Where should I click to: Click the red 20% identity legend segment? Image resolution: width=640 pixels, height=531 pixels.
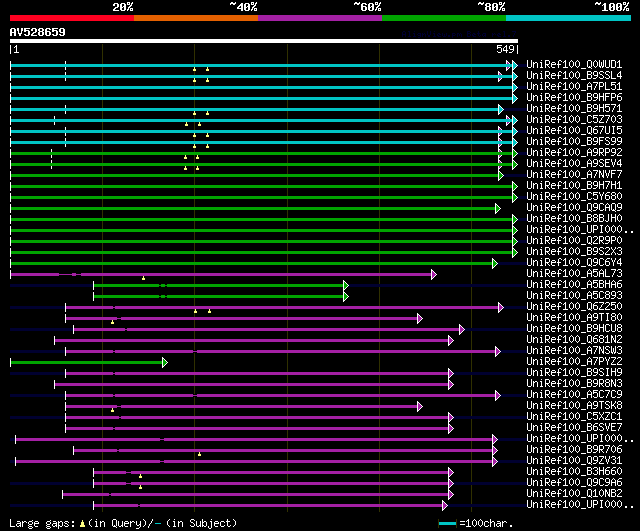point(72,18)
